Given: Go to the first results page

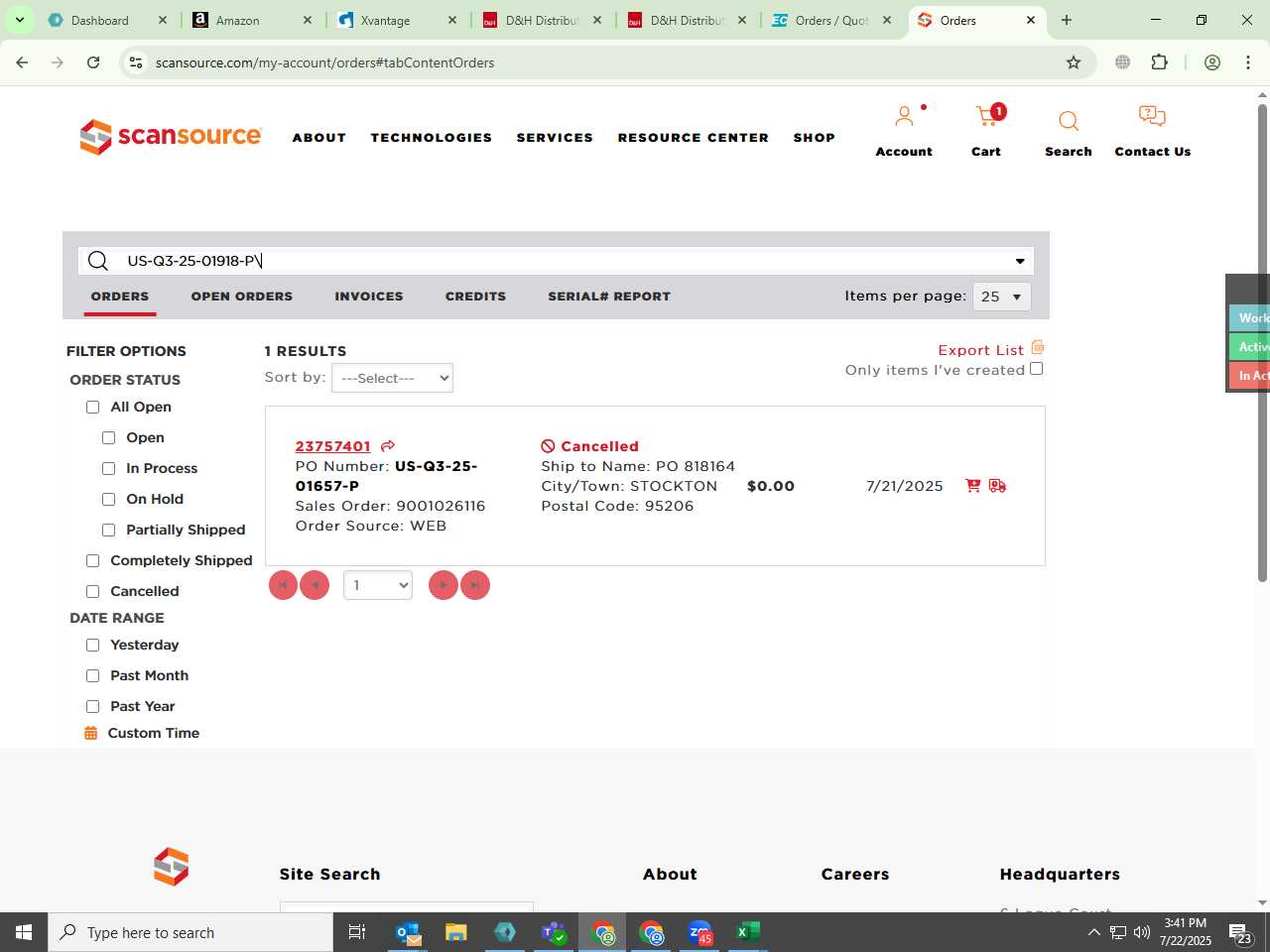Looking at the screenshot, I should click(283, 585).
